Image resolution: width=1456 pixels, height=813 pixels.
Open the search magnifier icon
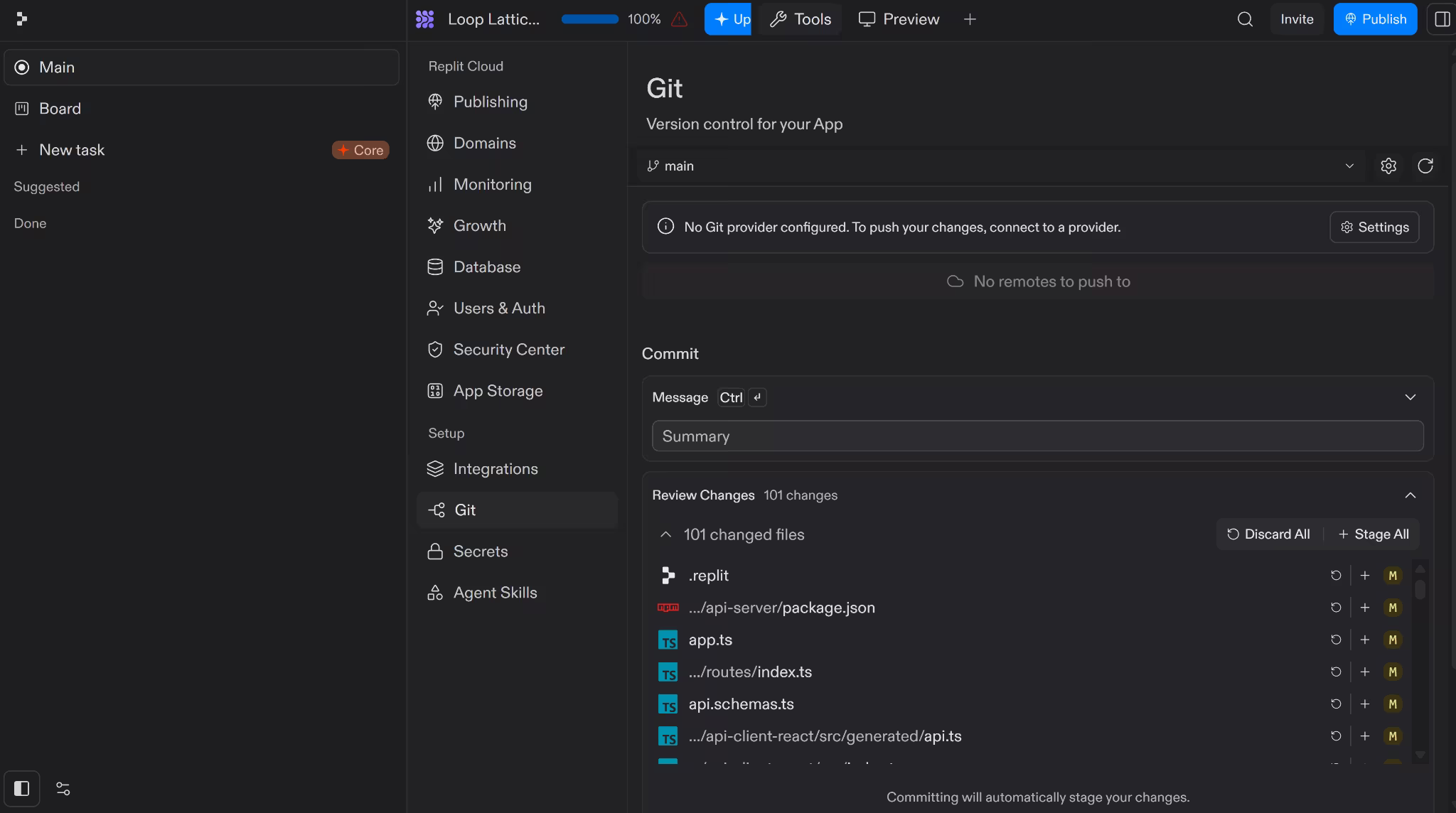(x=1245, y=19)
